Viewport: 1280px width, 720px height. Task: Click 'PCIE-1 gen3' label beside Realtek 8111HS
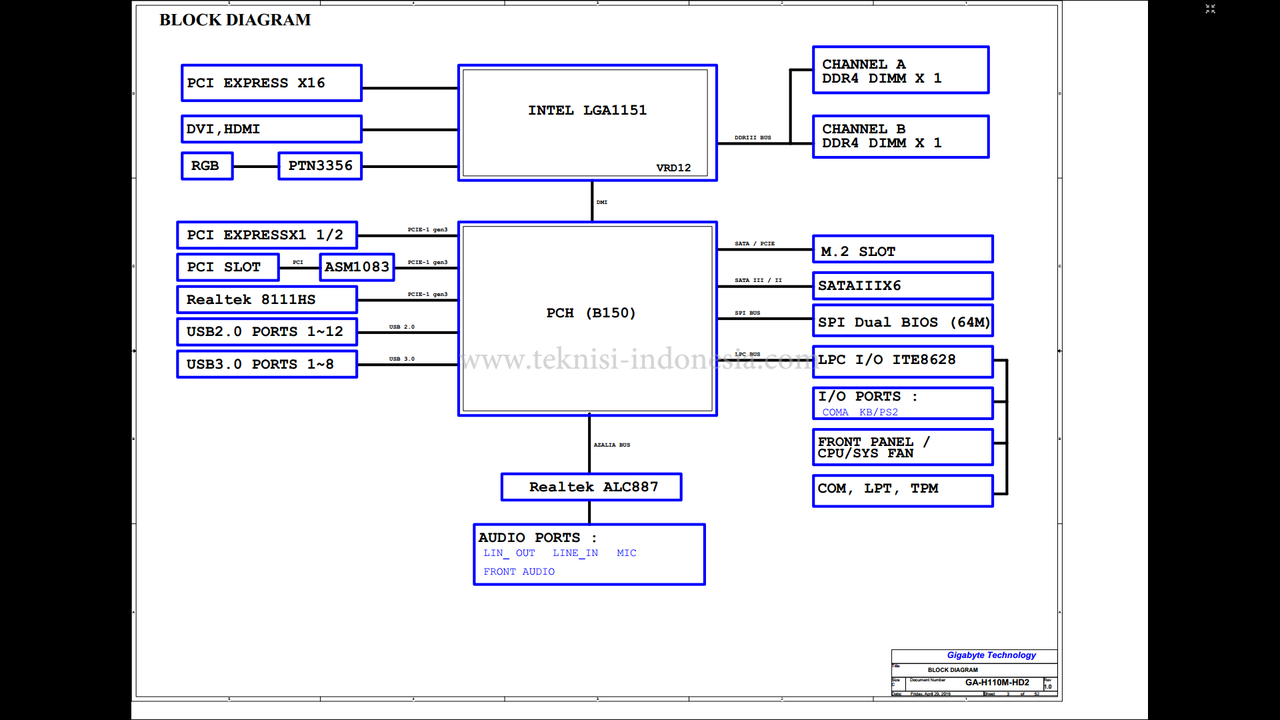tap(428, 295)
